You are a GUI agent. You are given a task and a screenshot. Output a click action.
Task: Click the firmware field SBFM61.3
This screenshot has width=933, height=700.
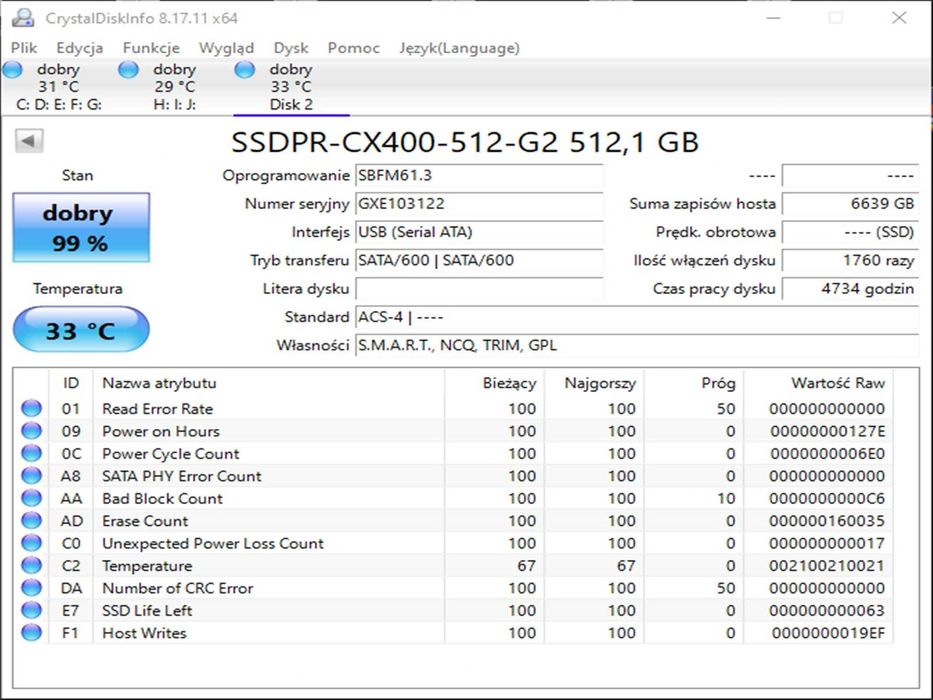pos(479,176)
